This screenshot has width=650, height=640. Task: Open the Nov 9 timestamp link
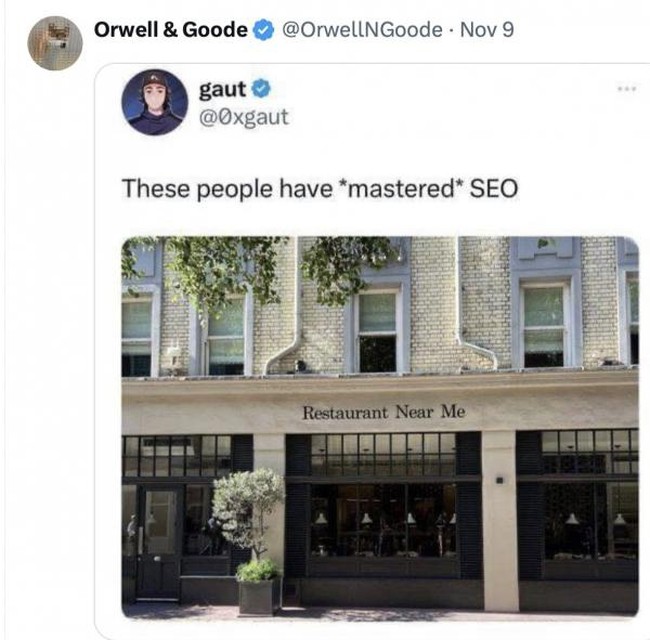click(487, 30)
